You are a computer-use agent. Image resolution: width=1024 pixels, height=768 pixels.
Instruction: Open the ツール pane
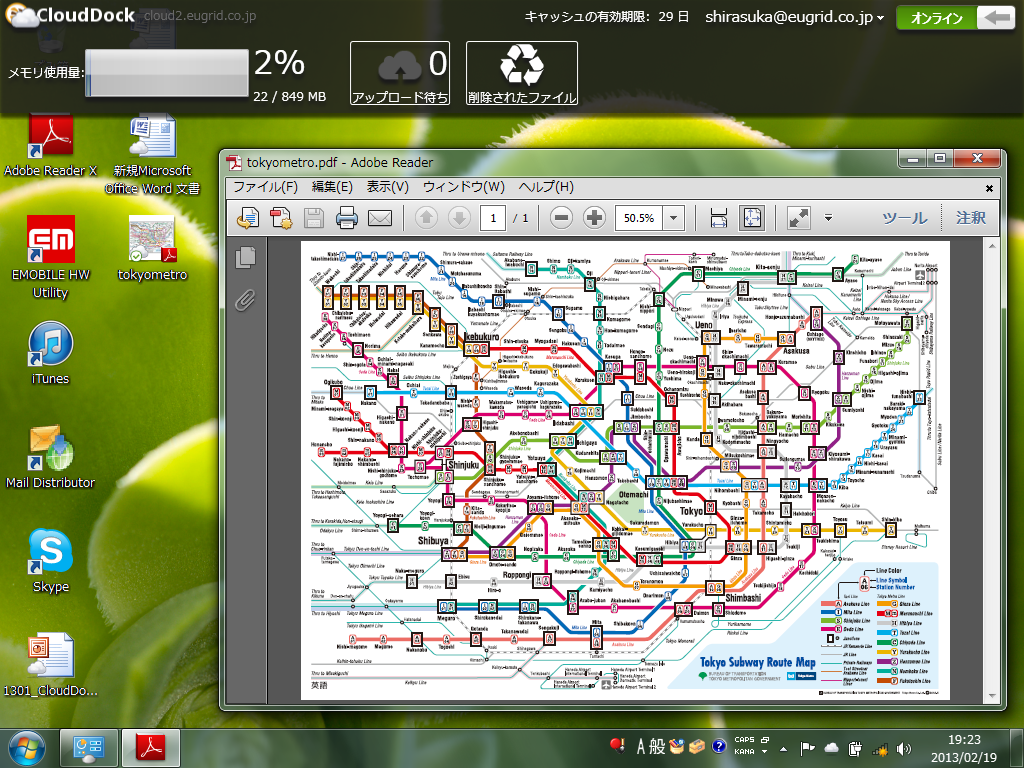[904, 217]
